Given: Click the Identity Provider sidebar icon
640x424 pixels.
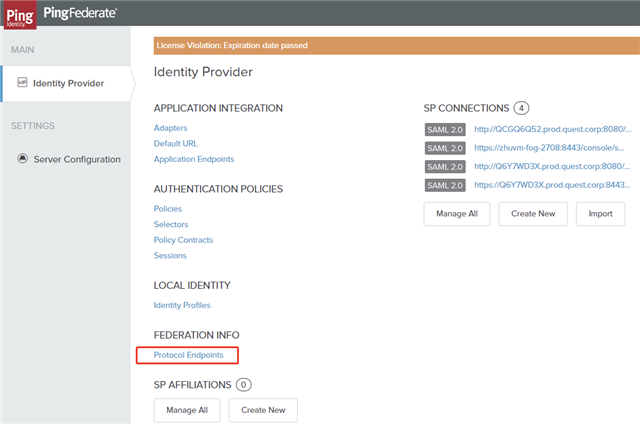Looking at the screenshot, I should (22, 82).
